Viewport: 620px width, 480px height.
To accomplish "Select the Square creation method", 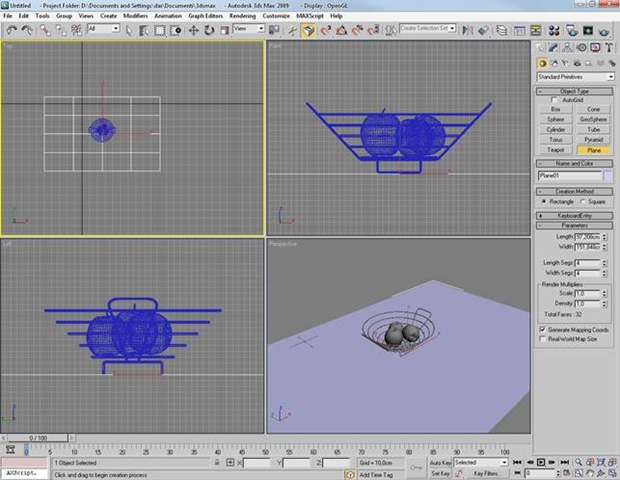I will tap(583, 200).
